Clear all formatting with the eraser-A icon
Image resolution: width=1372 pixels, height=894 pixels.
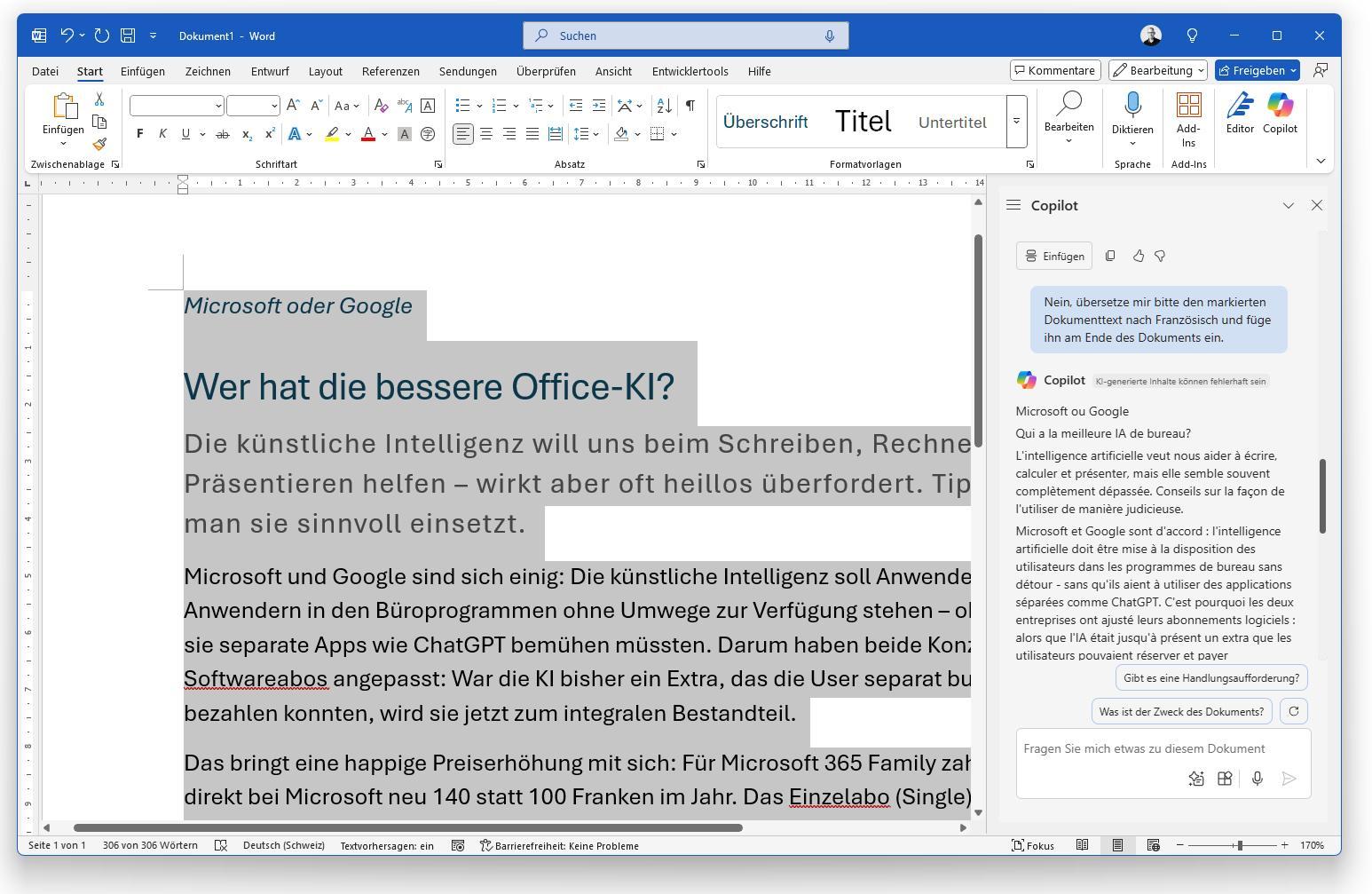click(x=381, y=106)
